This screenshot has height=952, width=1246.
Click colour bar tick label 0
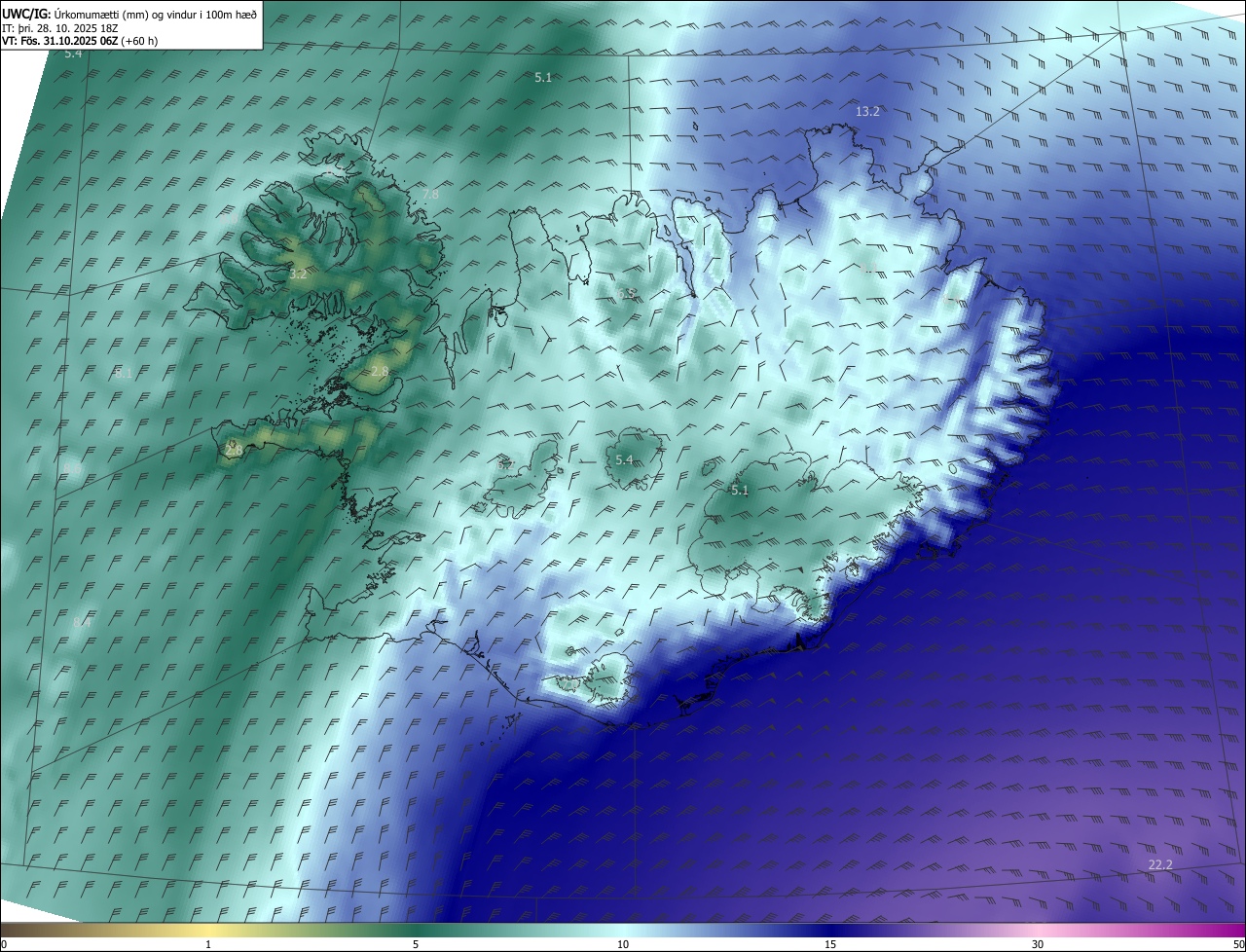4,944
